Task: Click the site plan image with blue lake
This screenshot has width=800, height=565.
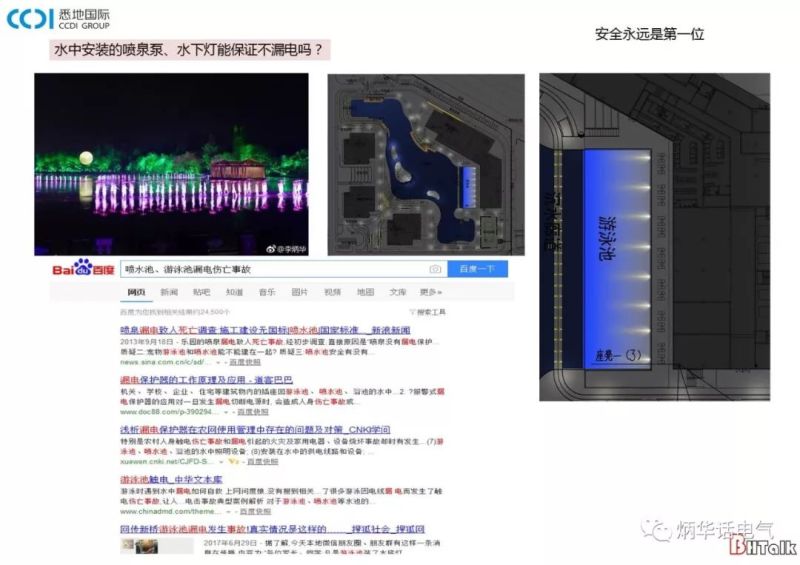Action: pos(426,165)
